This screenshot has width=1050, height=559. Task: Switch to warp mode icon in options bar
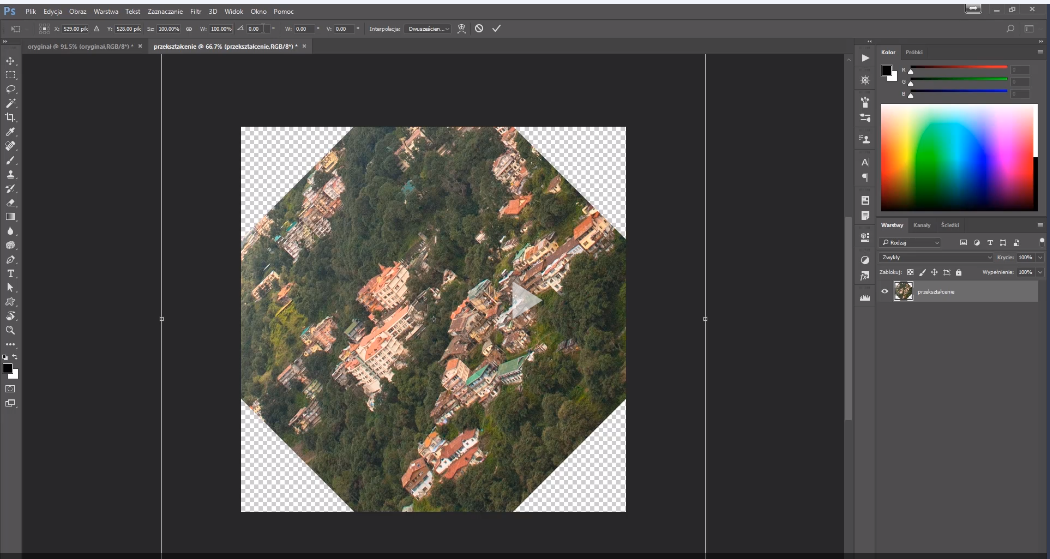tap(461, 29)
